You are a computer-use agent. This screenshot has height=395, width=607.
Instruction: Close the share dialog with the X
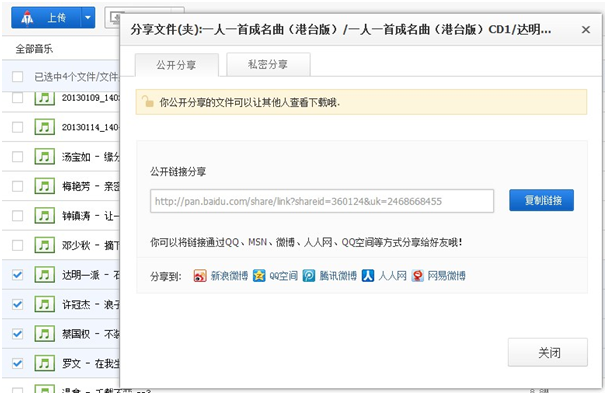586,29
